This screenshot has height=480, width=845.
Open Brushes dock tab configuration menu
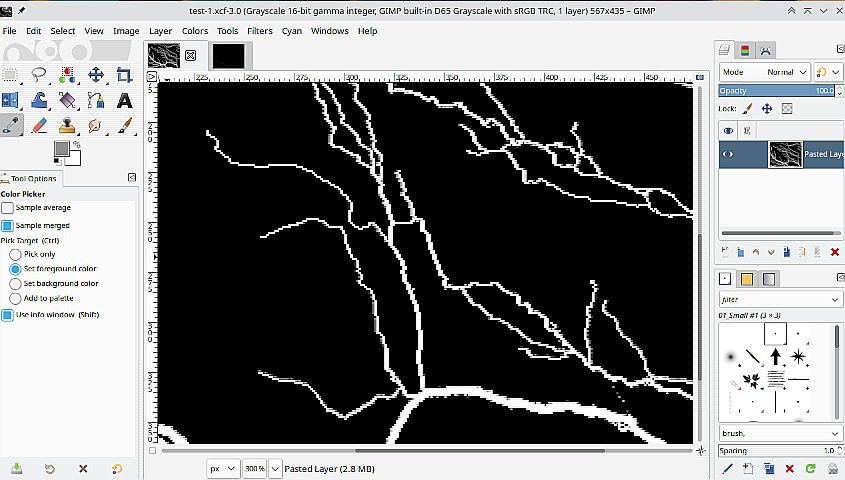point(840,277)
